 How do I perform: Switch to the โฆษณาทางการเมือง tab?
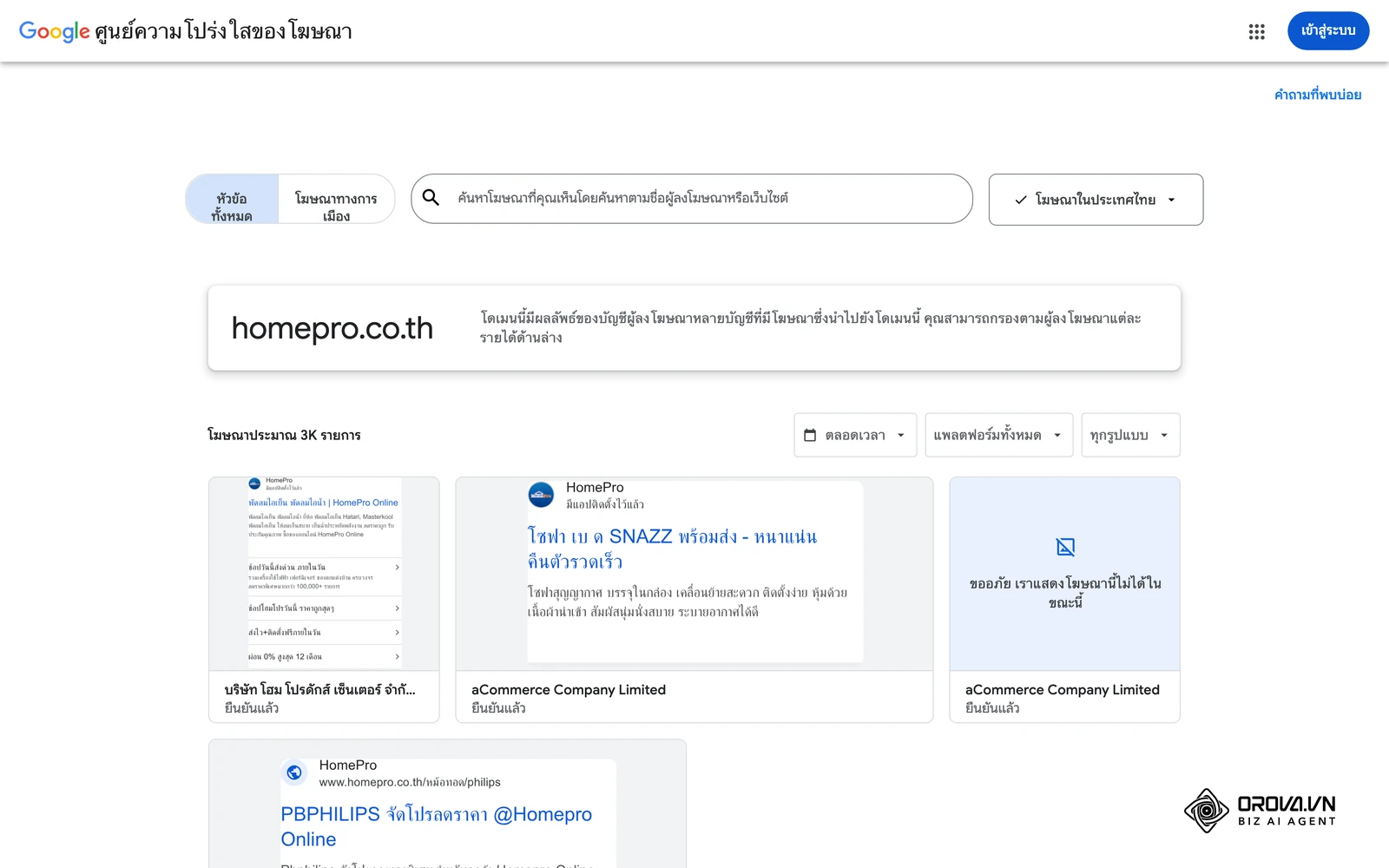(x=336, y=199)
